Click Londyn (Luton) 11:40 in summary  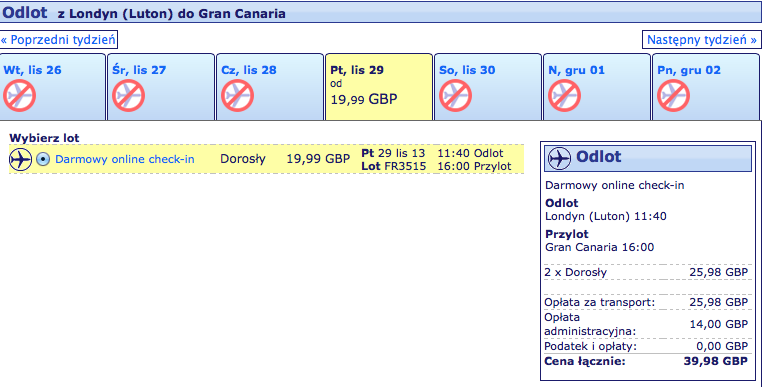tap(606, 216)
